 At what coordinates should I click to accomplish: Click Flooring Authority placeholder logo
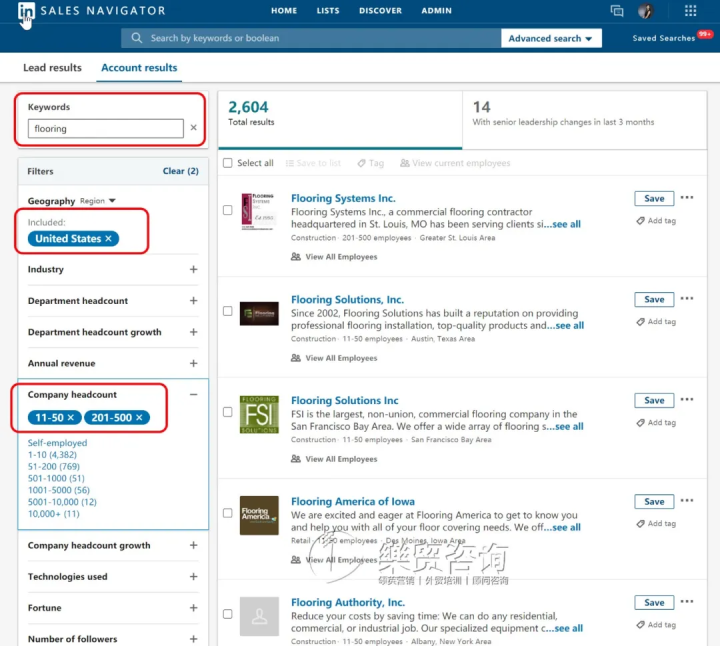[259, 616]
